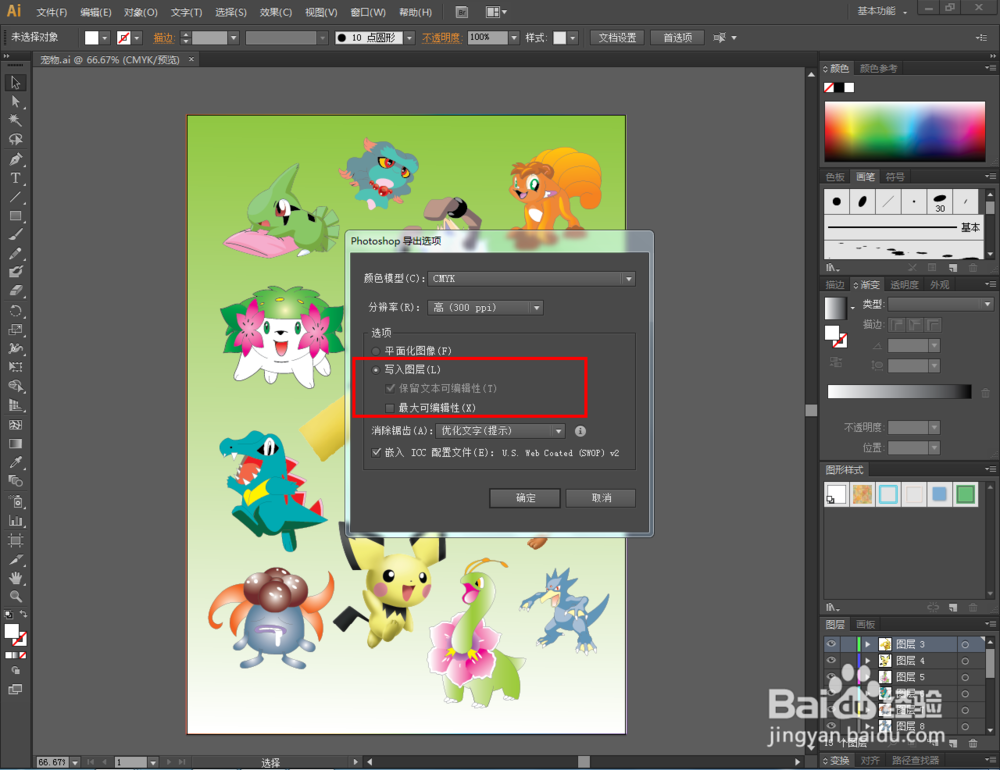Select the Lasso tool
Viewport: 1000px width, 770px height.
coord(15,139)
